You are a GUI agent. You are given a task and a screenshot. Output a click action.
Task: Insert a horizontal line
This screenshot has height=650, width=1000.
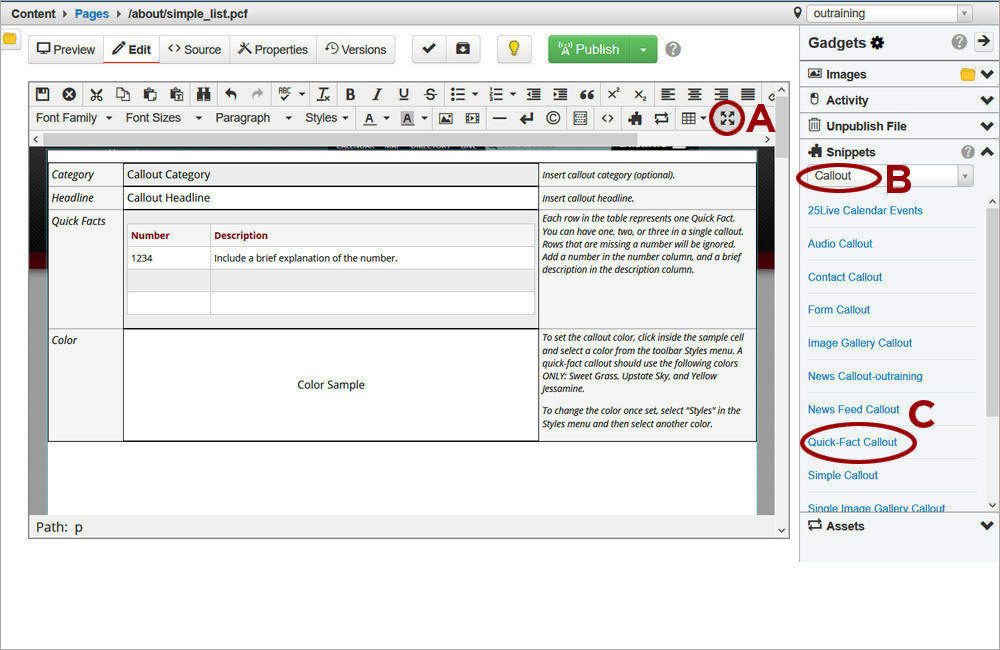click(500, 118)
